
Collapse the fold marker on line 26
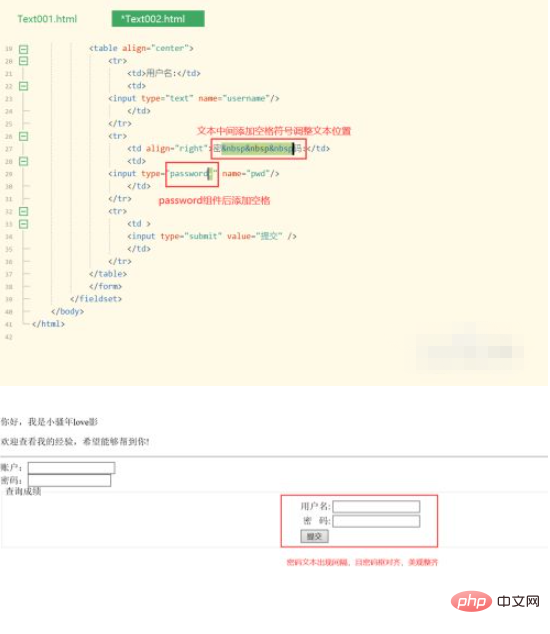24,136
